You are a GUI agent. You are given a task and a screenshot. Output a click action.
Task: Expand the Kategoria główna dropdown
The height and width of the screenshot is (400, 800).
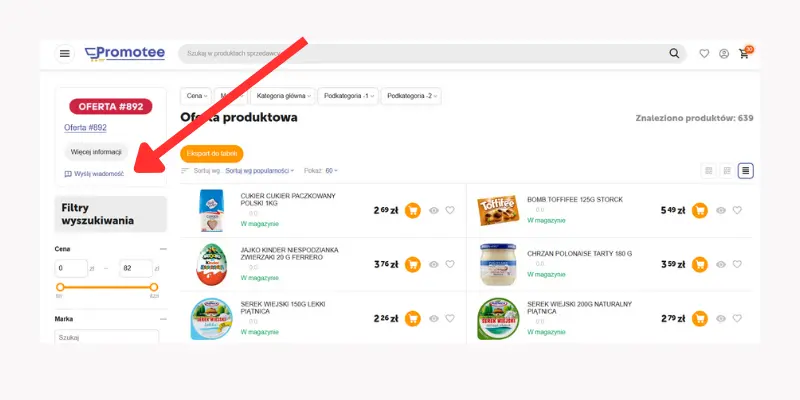283,96
